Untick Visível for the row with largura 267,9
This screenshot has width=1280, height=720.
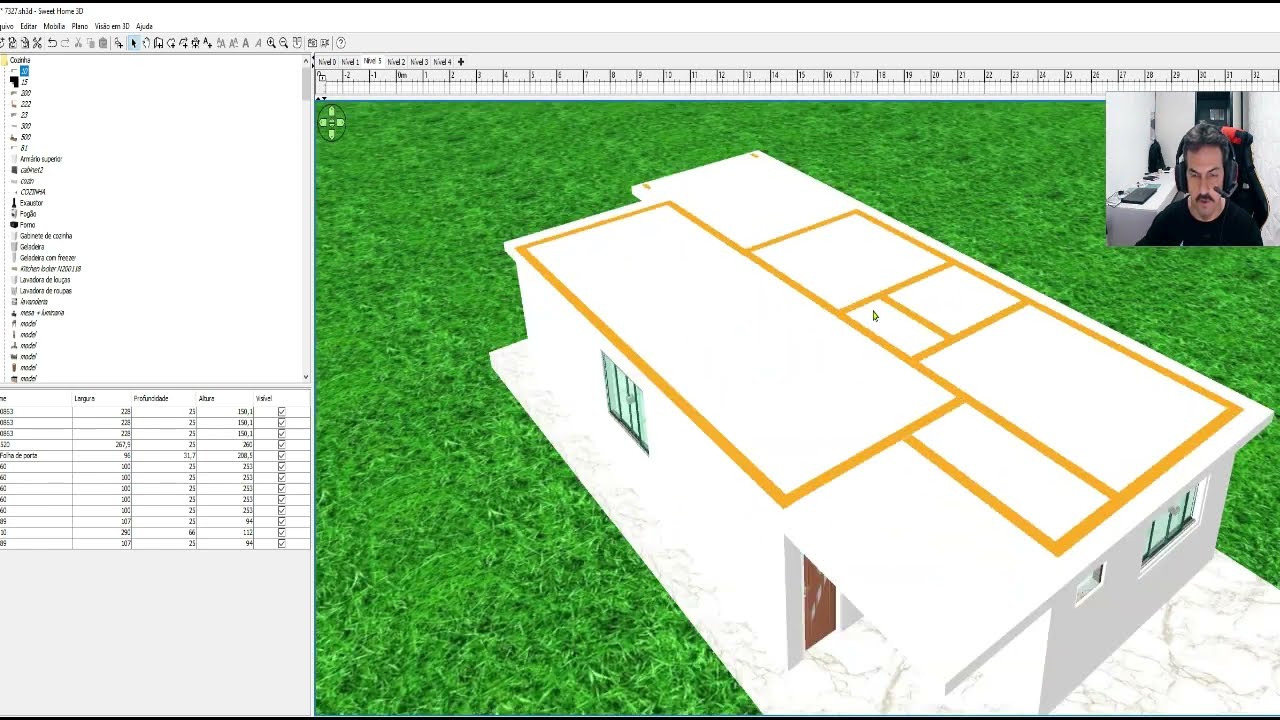(x=281, y=444)
